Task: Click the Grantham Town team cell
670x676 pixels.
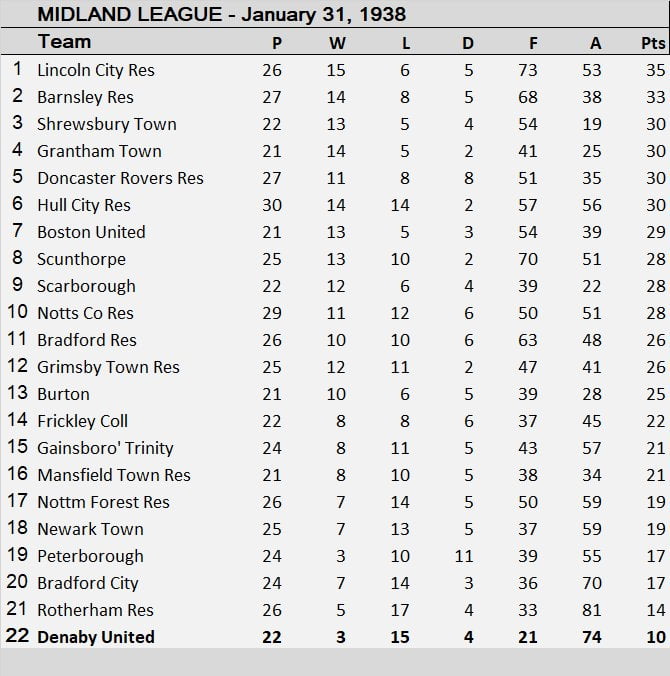Action: coord(99,151)
